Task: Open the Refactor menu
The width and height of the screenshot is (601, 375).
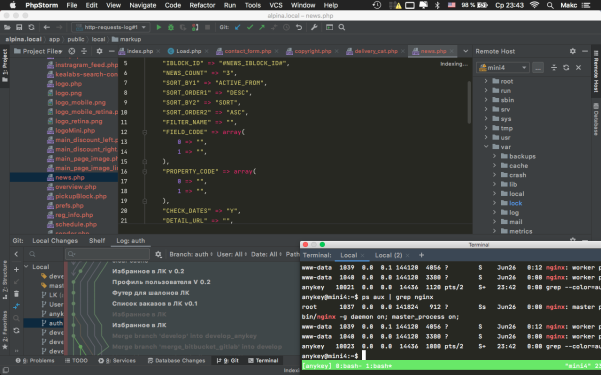Action: (x=202, y=5)
